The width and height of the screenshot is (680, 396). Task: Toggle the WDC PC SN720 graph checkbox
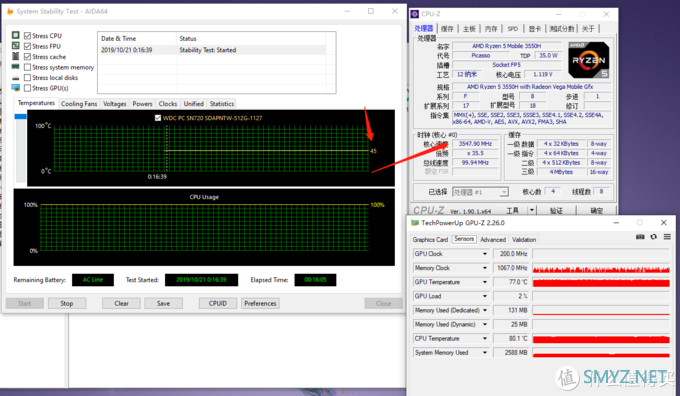click(158, 118)
